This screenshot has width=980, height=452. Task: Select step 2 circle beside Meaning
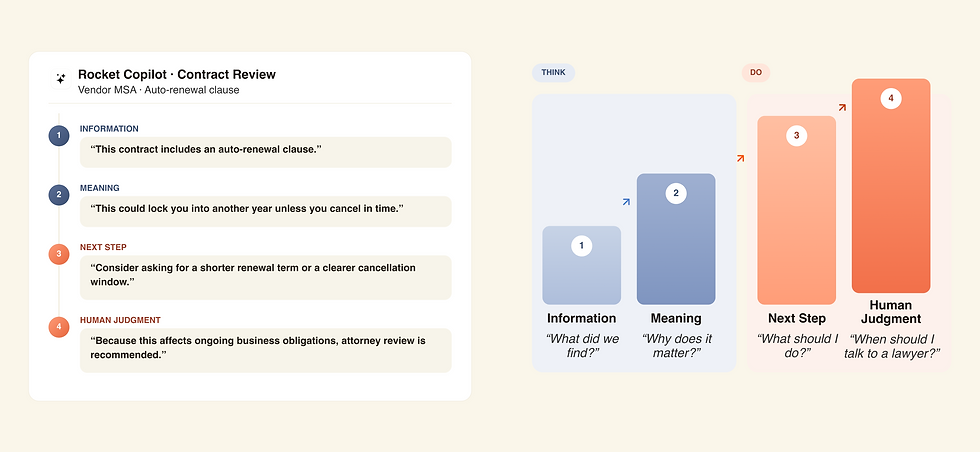click(x=59, y=195)
